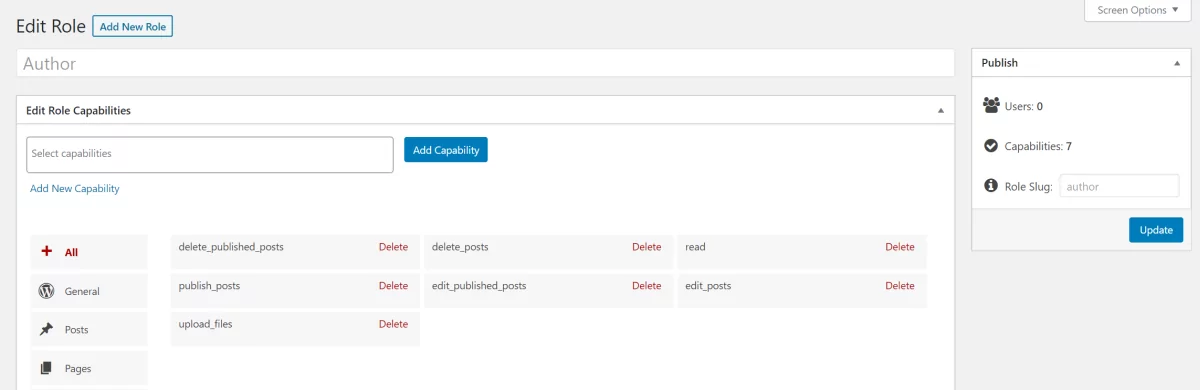This screenshot has width=1200, height=390.
Task: Click the red plus icon beside All
Action: [x=46, y=252]
